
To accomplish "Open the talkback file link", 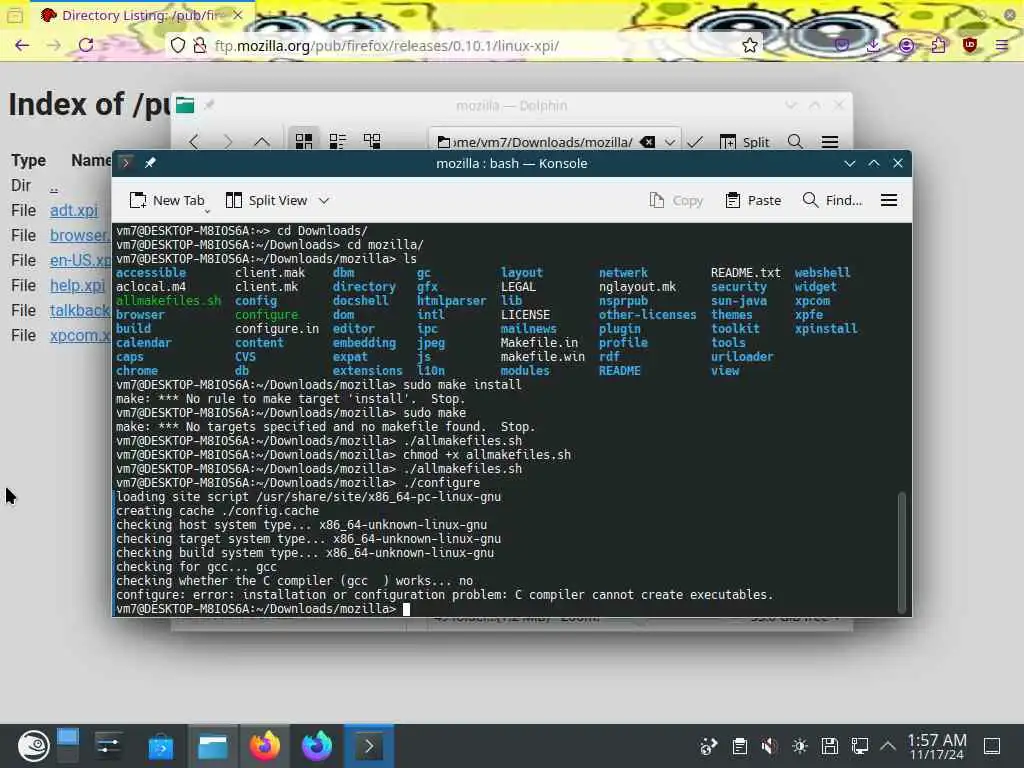I will click(x=80, y=310).
